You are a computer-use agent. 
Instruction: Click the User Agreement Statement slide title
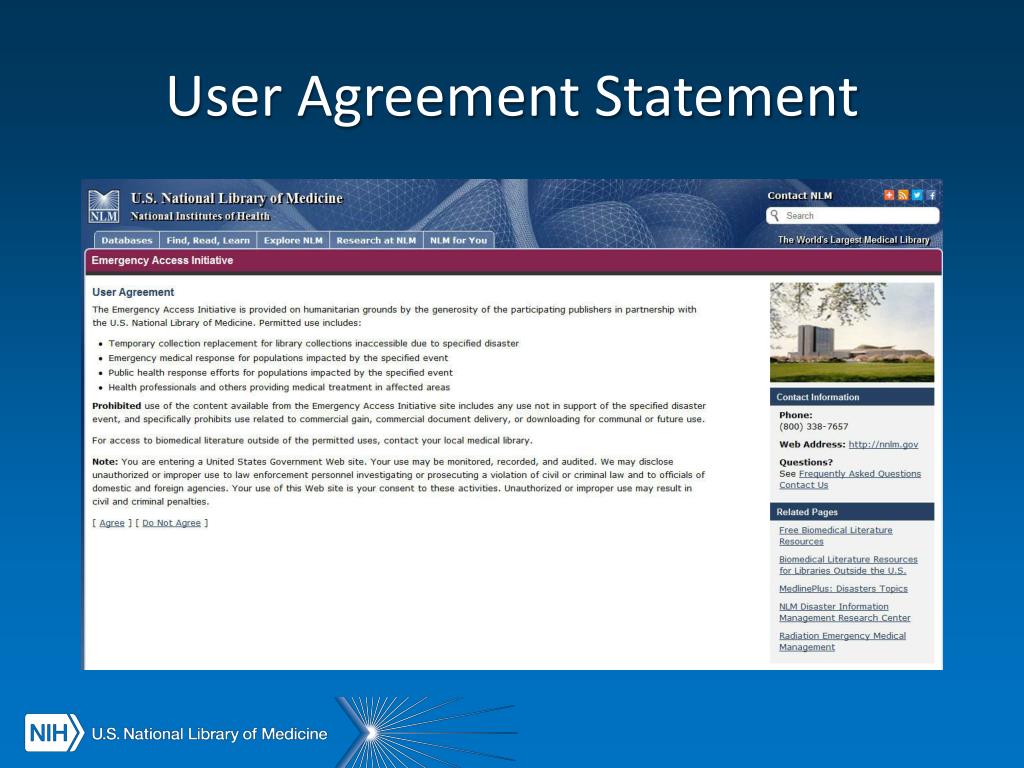click(x=513, y=97)
